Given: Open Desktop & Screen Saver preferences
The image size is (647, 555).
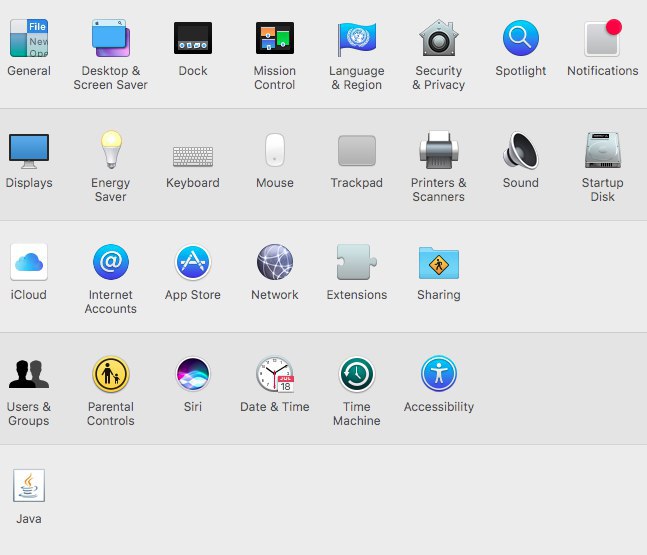Looking at the screenshot, I should pyautogui.click(x=111, y=38).
